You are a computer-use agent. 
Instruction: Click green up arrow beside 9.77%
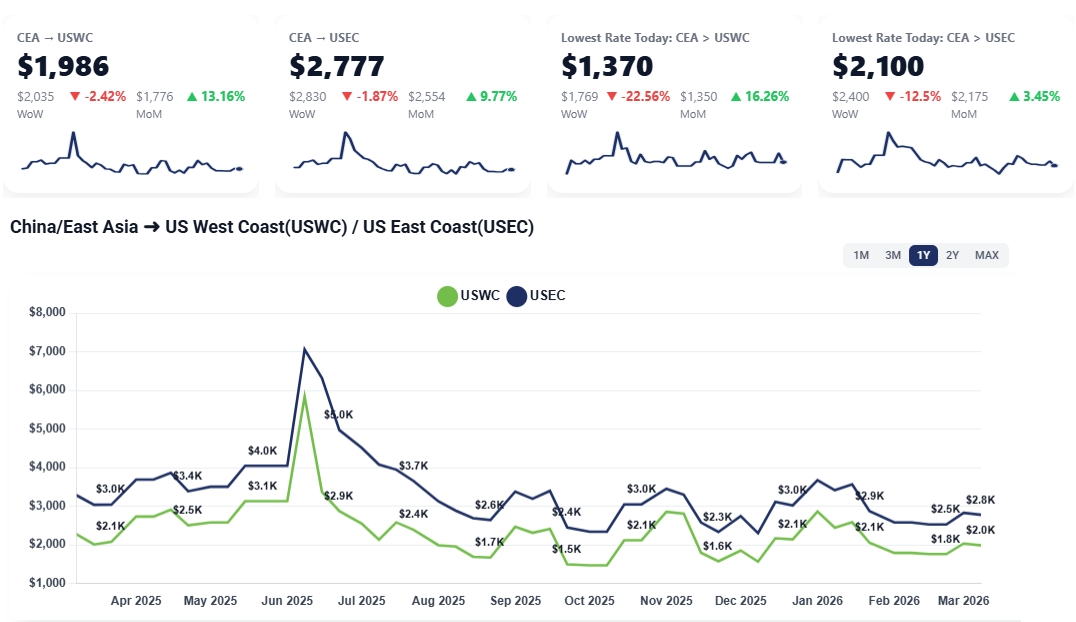(x=470, y=97)
